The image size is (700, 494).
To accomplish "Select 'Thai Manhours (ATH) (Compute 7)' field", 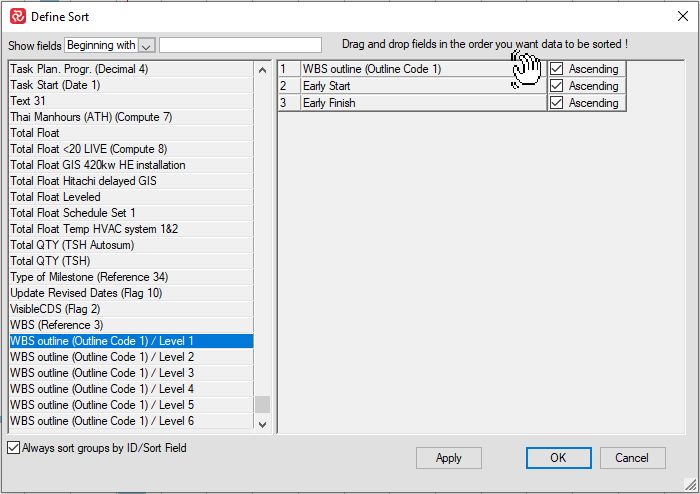I will click(91, 117).
